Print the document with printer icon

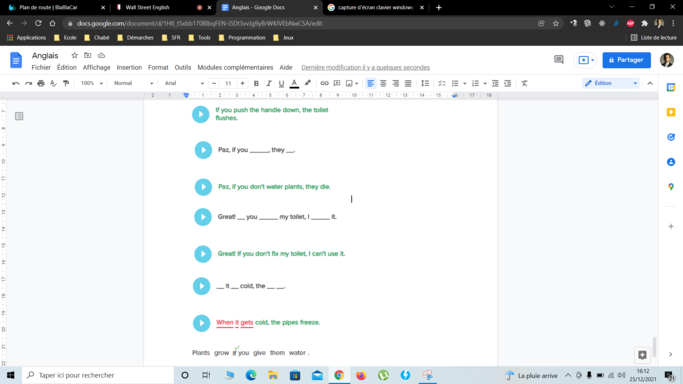[41, 83]
